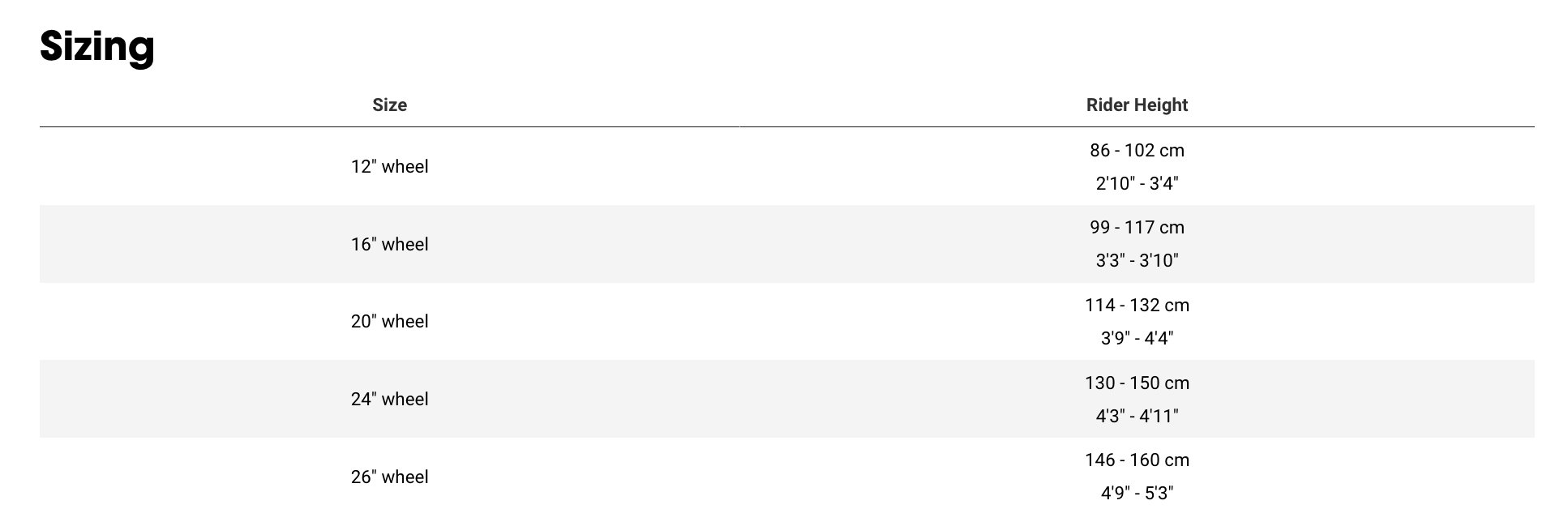Select the 26" wheel size cell
1568x522 pixels.
coord(389,477)
